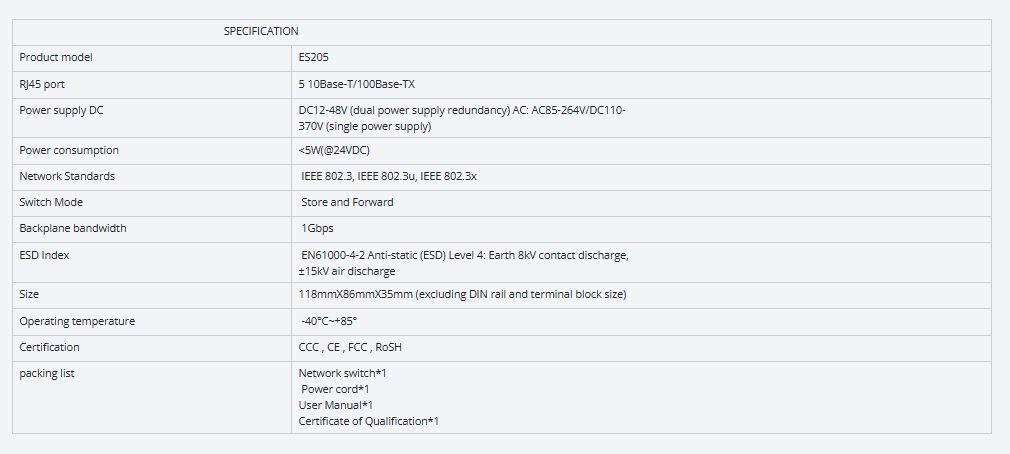Click the SPECIFICATION table header

pos(261,32)
